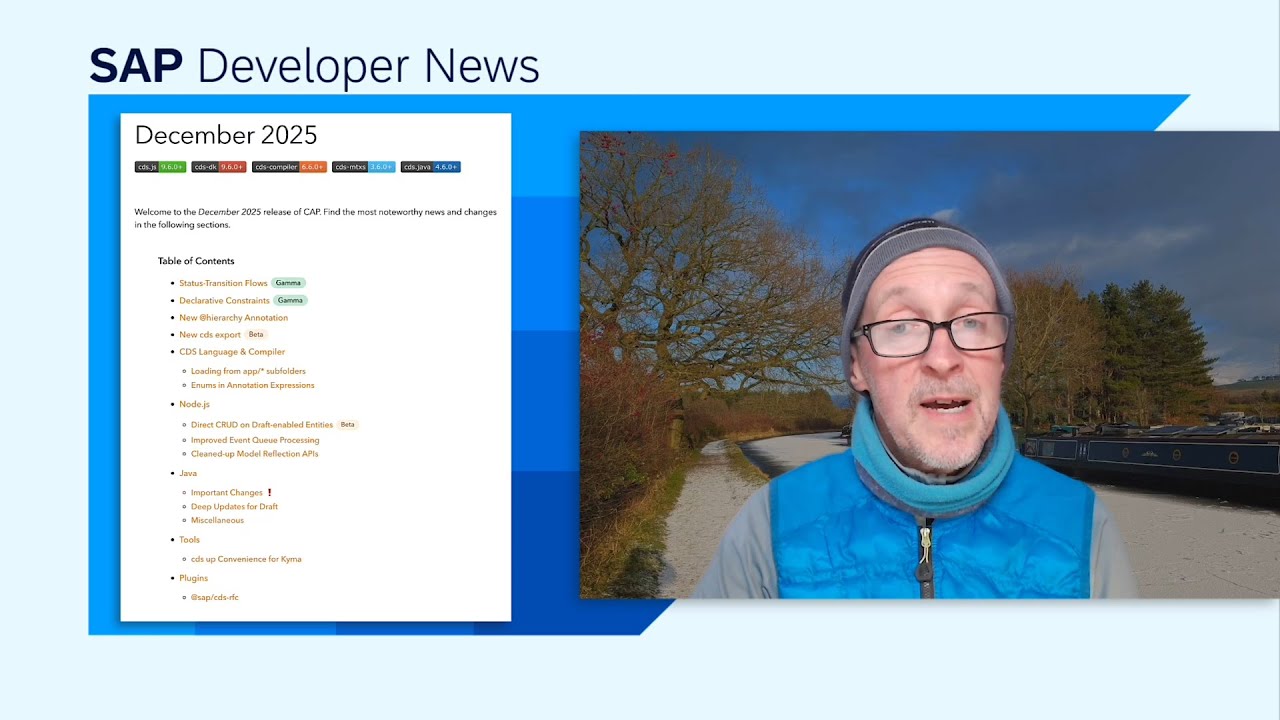Screen dimensions: 1280x720
Task: Click the 'Welcome to the December 2025 release' paragraph
Action: pos(315,218)
